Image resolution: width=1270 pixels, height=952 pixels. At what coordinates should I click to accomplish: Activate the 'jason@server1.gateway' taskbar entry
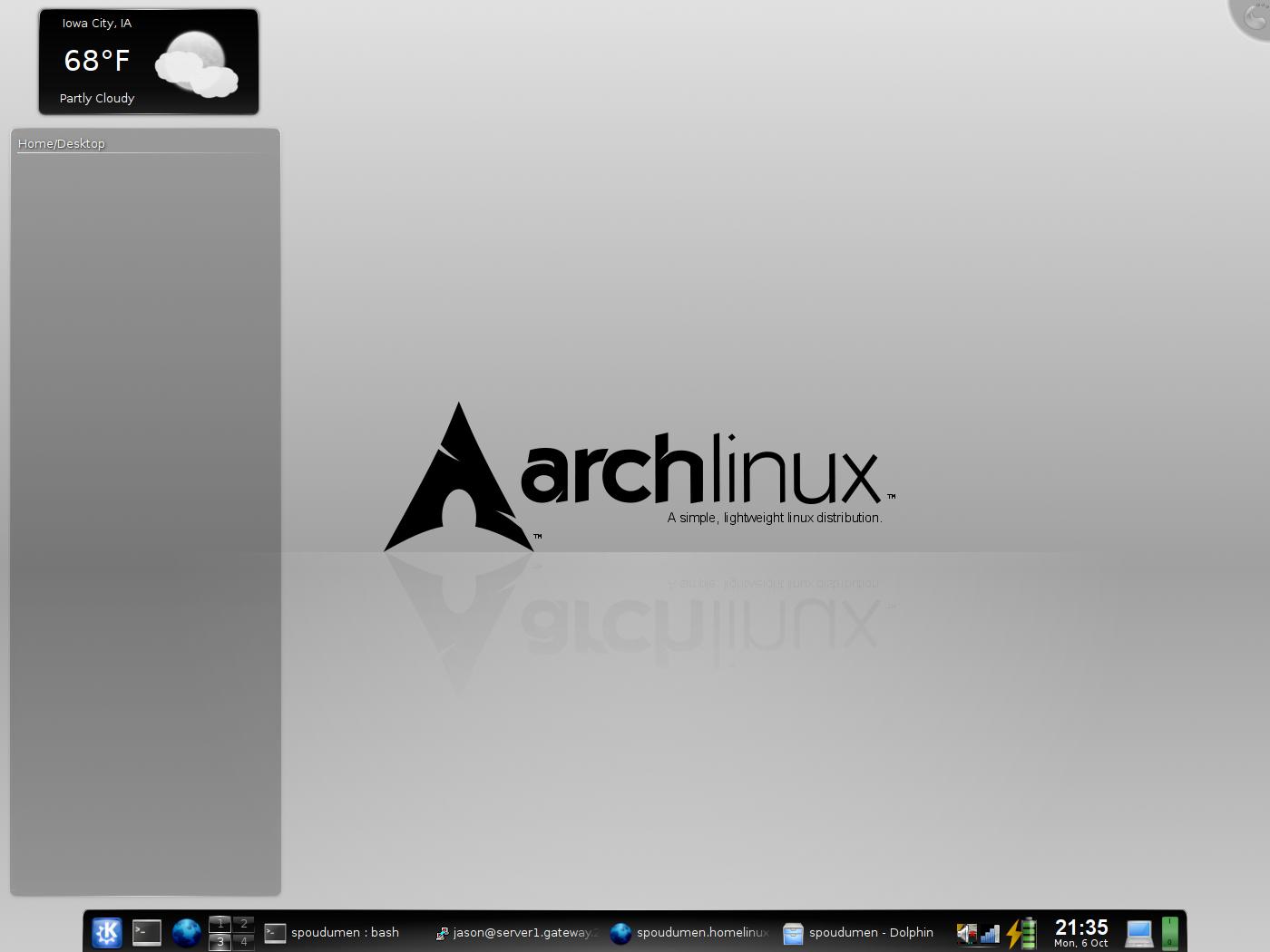click(x=515, y=932)
